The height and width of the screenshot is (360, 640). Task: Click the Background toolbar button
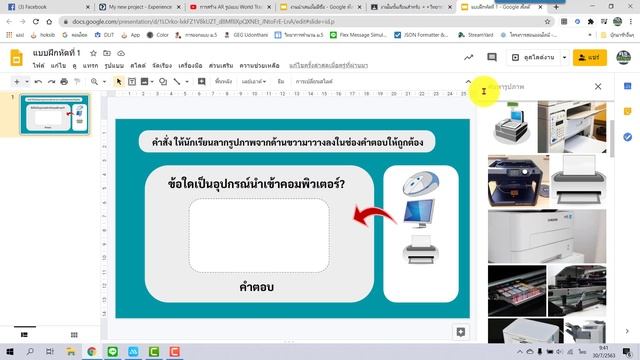pyautogui.click(x=223, y=82)
